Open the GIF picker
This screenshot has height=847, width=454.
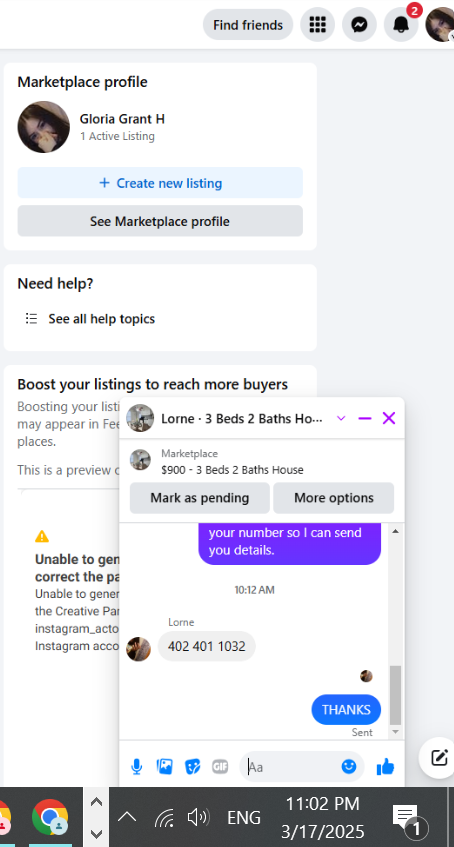tap(220, 766)
